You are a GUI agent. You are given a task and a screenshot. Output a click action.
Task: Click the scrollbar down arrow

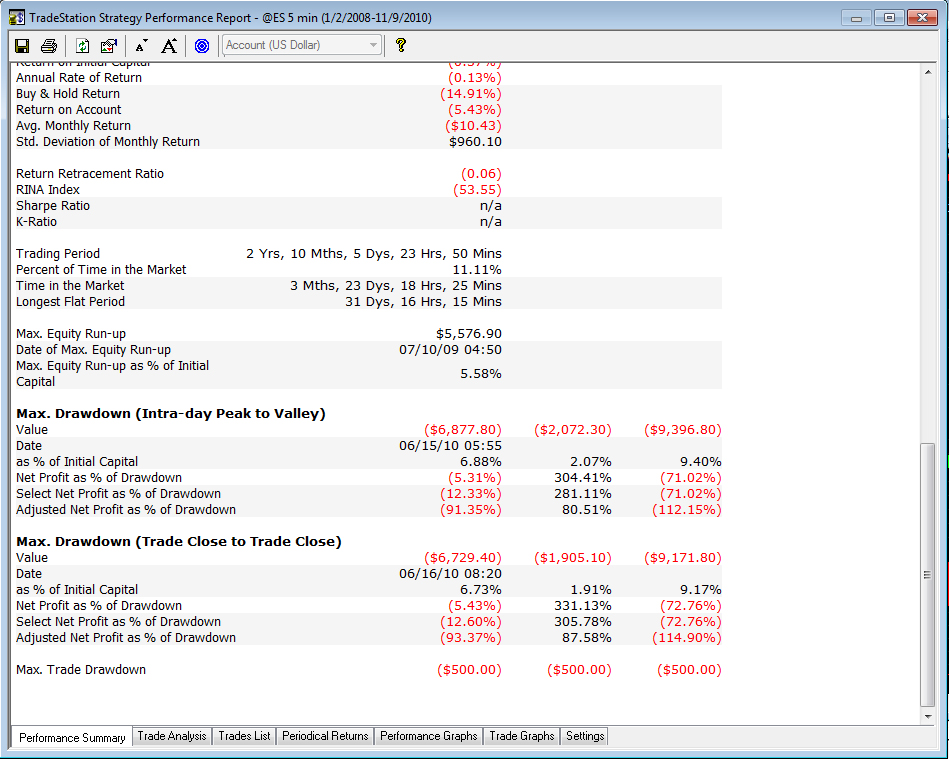(x=928, y=716)
